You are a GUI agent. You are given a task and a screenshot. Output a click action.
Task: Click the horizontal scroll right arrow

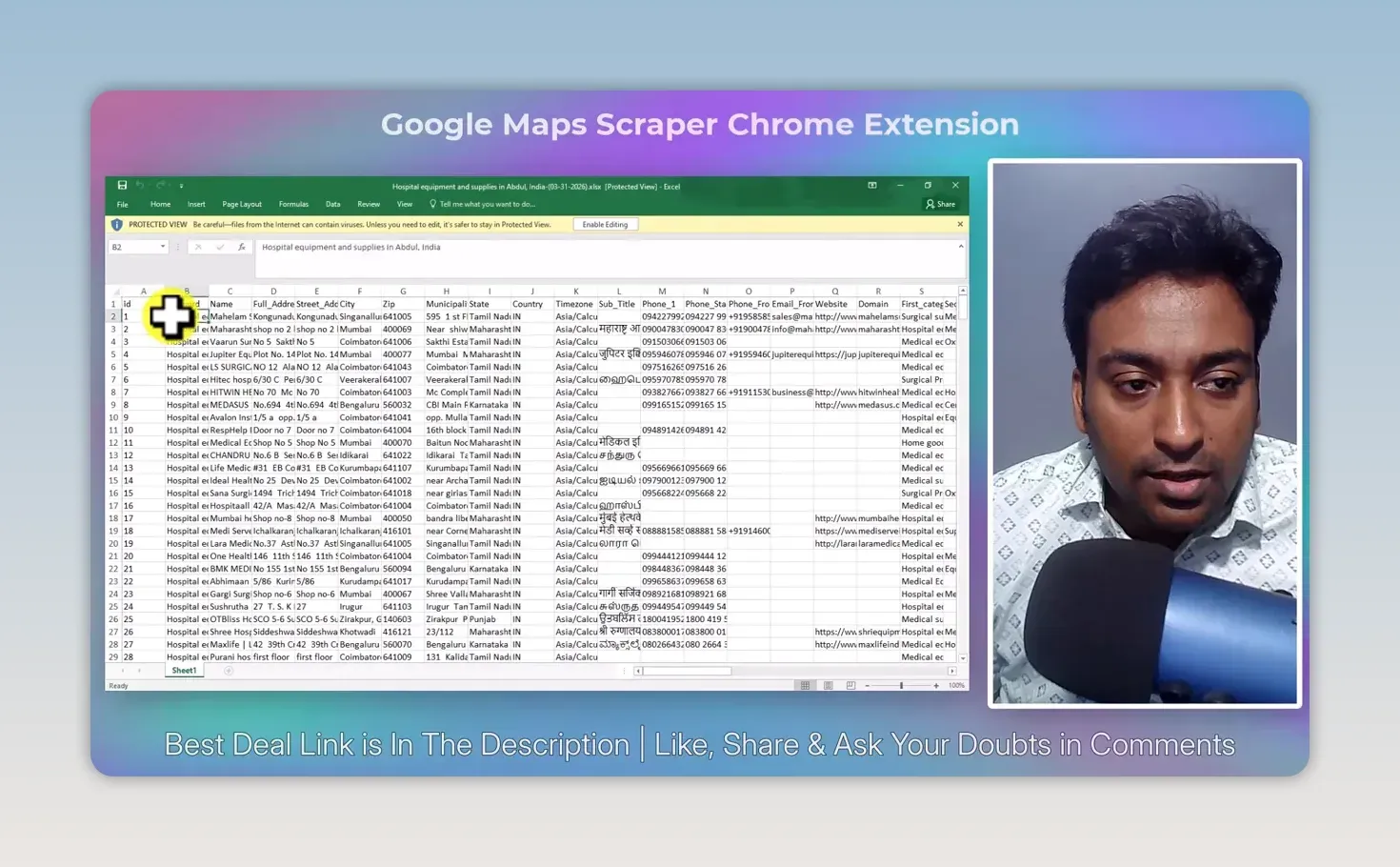[951, 671]
